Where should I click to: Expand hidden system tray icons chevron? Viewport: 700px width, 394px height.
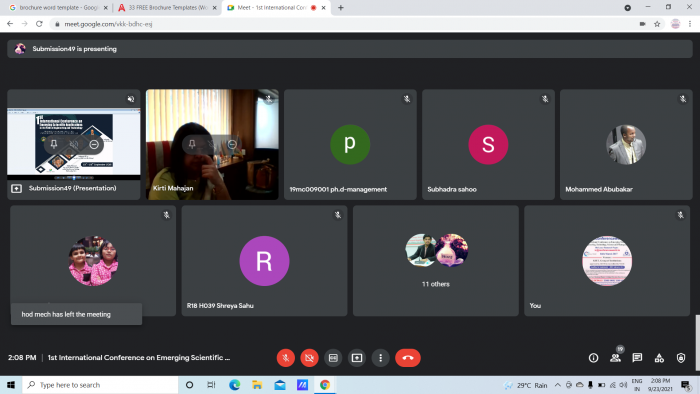coord(558,385)
